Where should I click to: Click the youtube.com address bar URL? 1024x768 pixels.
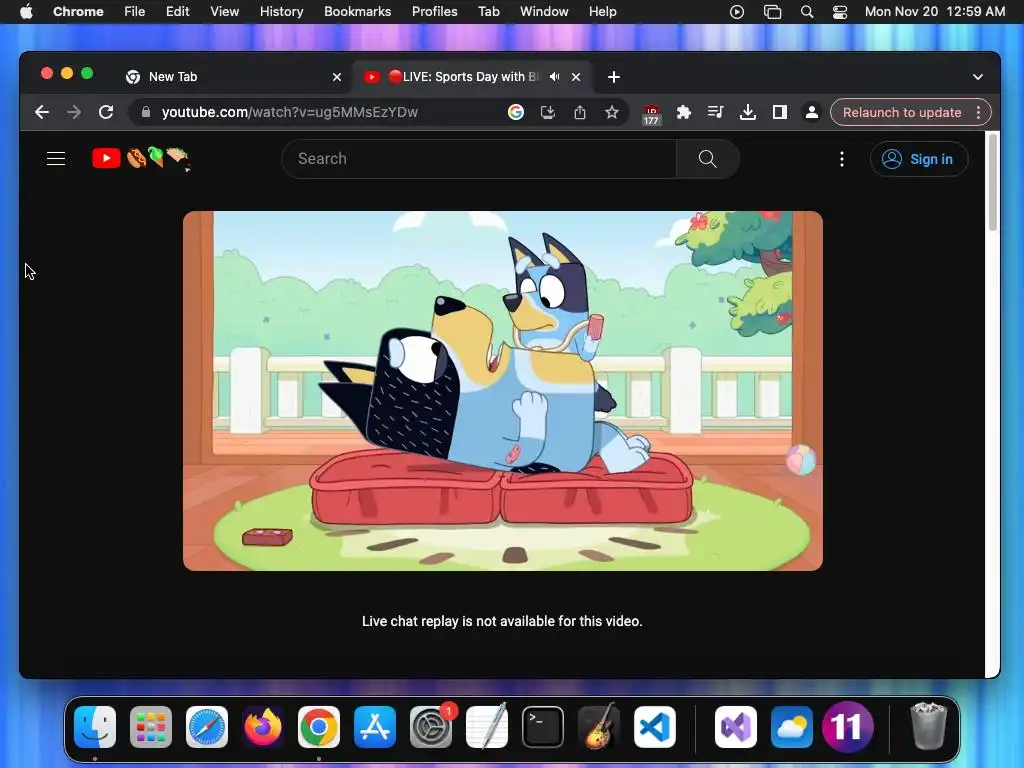[x=290, y=112]
